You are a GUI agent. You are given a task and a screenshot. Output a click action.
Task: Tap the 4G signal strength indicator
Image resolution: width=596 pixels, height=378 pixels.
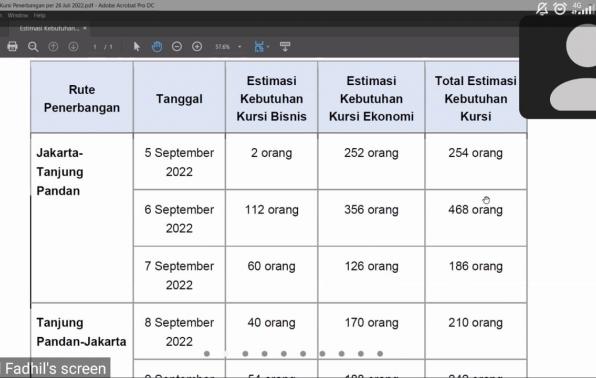[x=583, y=8]
